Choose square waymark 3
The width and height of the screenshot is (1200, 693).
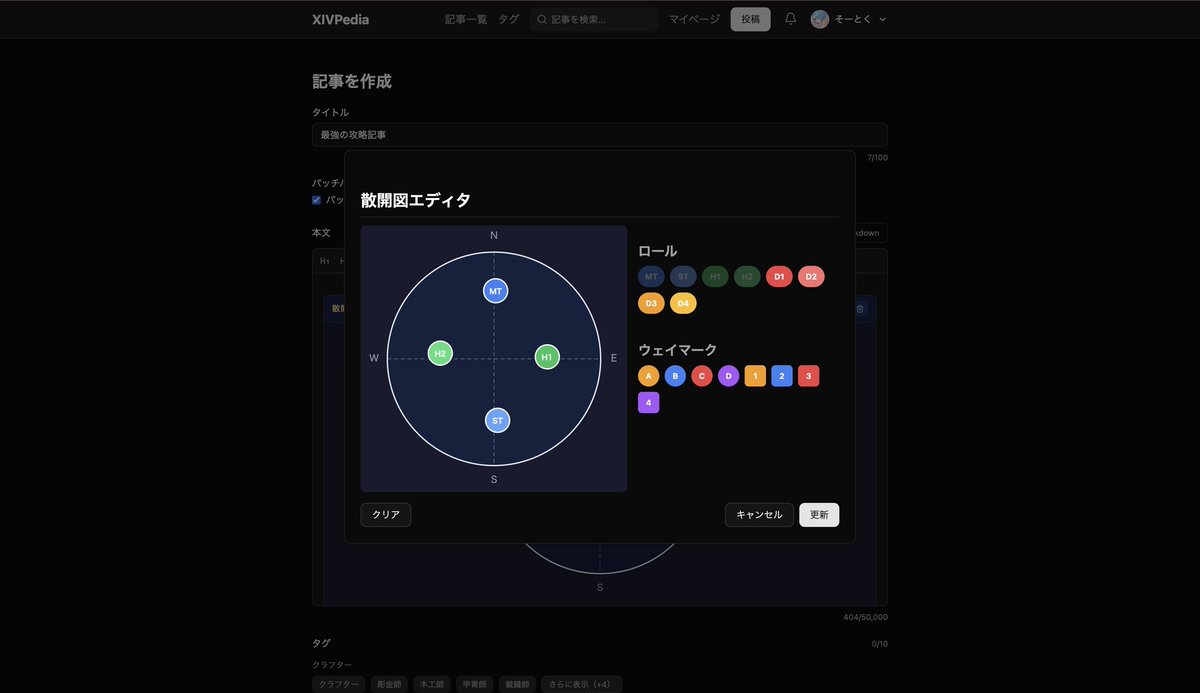808,376
